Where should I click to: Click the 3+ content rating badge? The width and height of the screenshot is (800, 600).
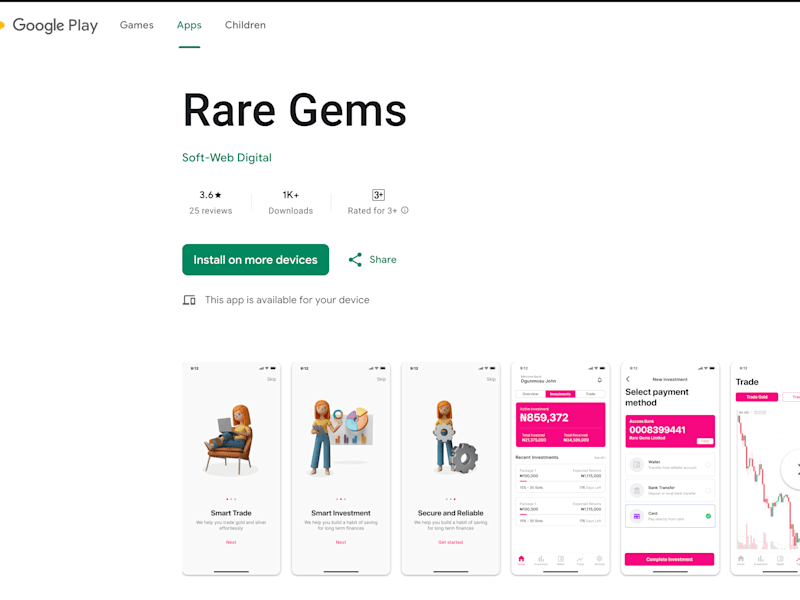click(378, 195)
